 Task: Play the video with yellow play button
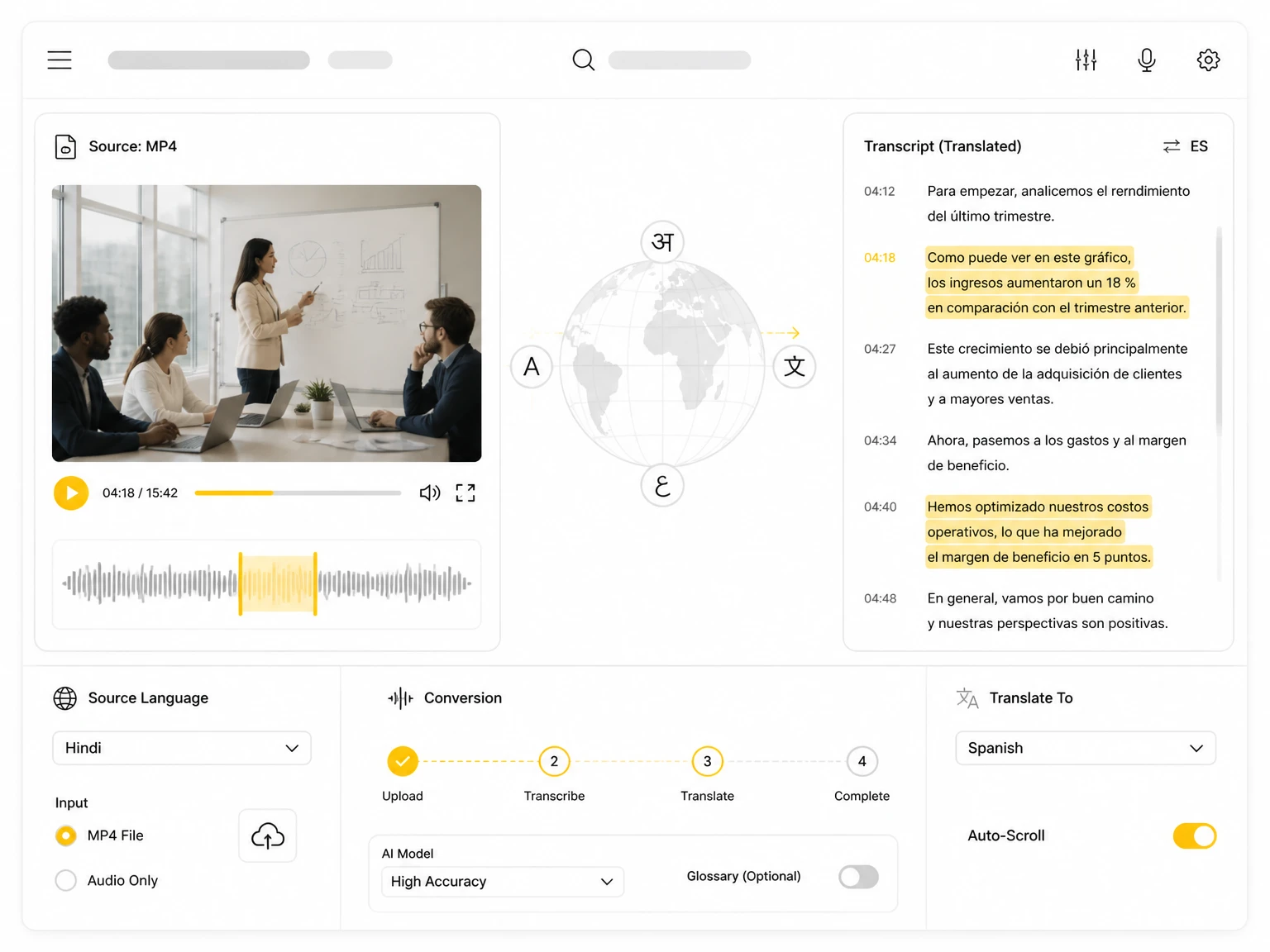(x=71, y=493)
